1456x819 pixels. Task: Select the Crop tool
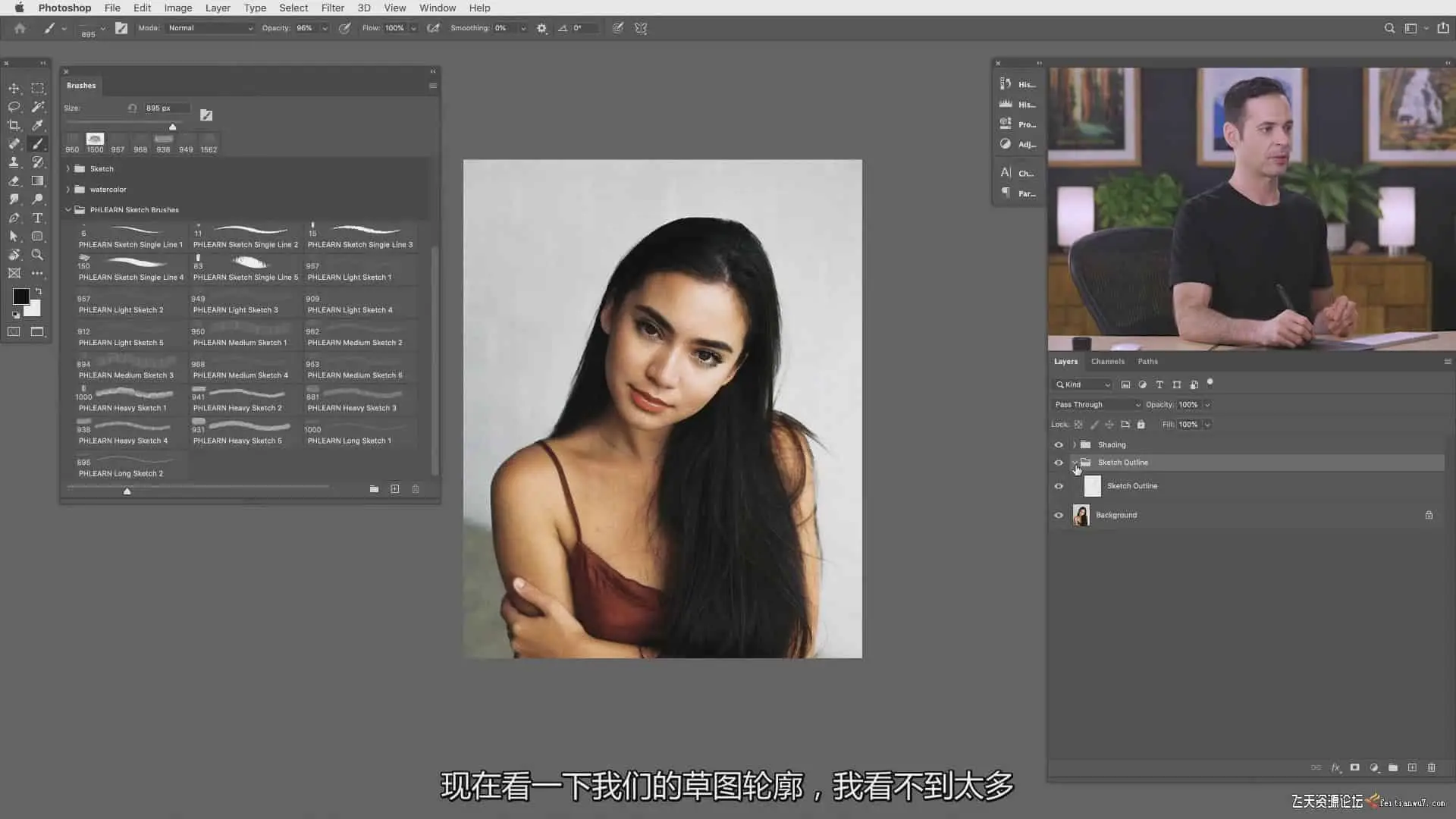pyautogui.click(x=14, y=125)
